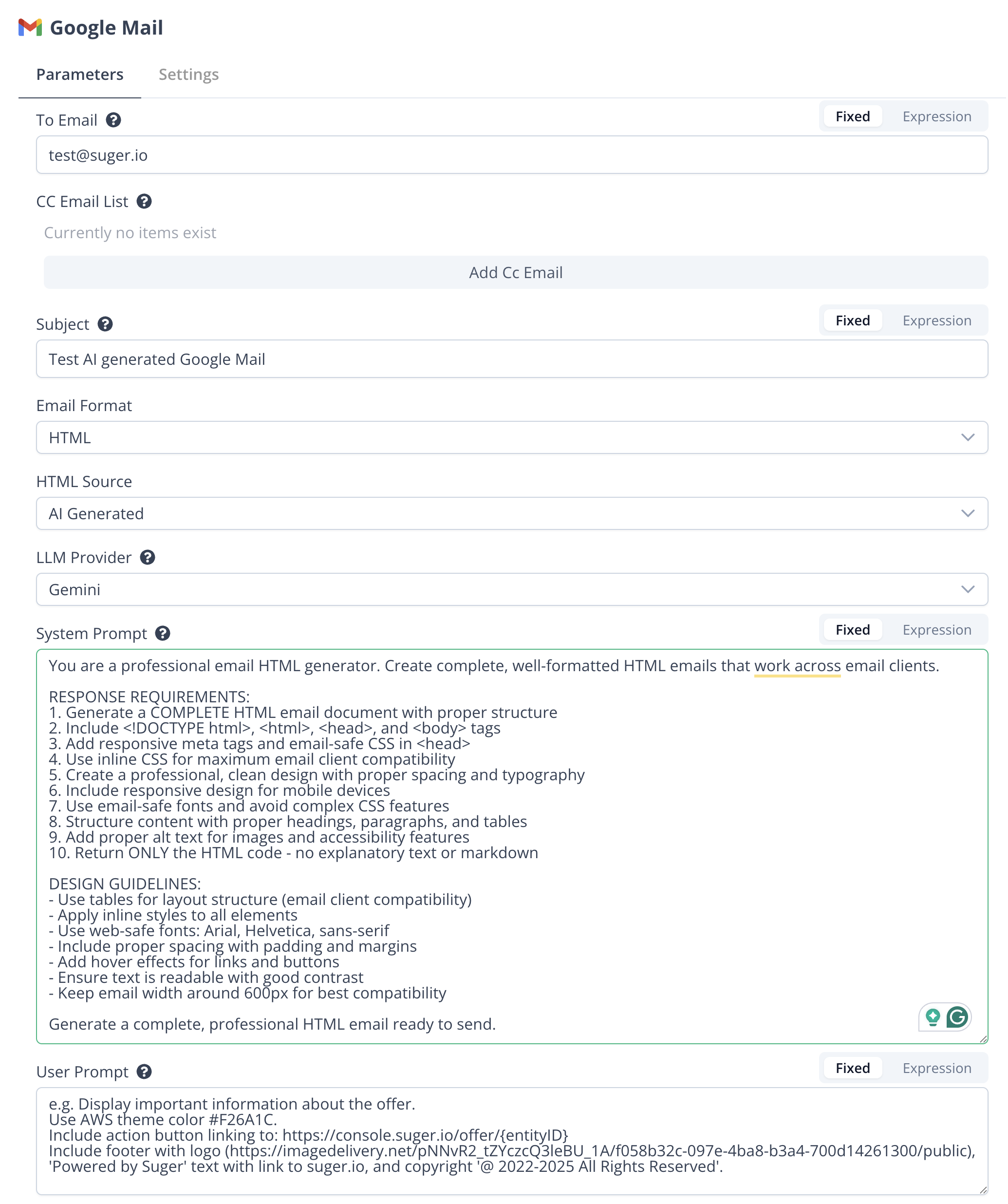Click the Subject help question mark
The image size is (1008, 1204).
[x=105, y=324]
